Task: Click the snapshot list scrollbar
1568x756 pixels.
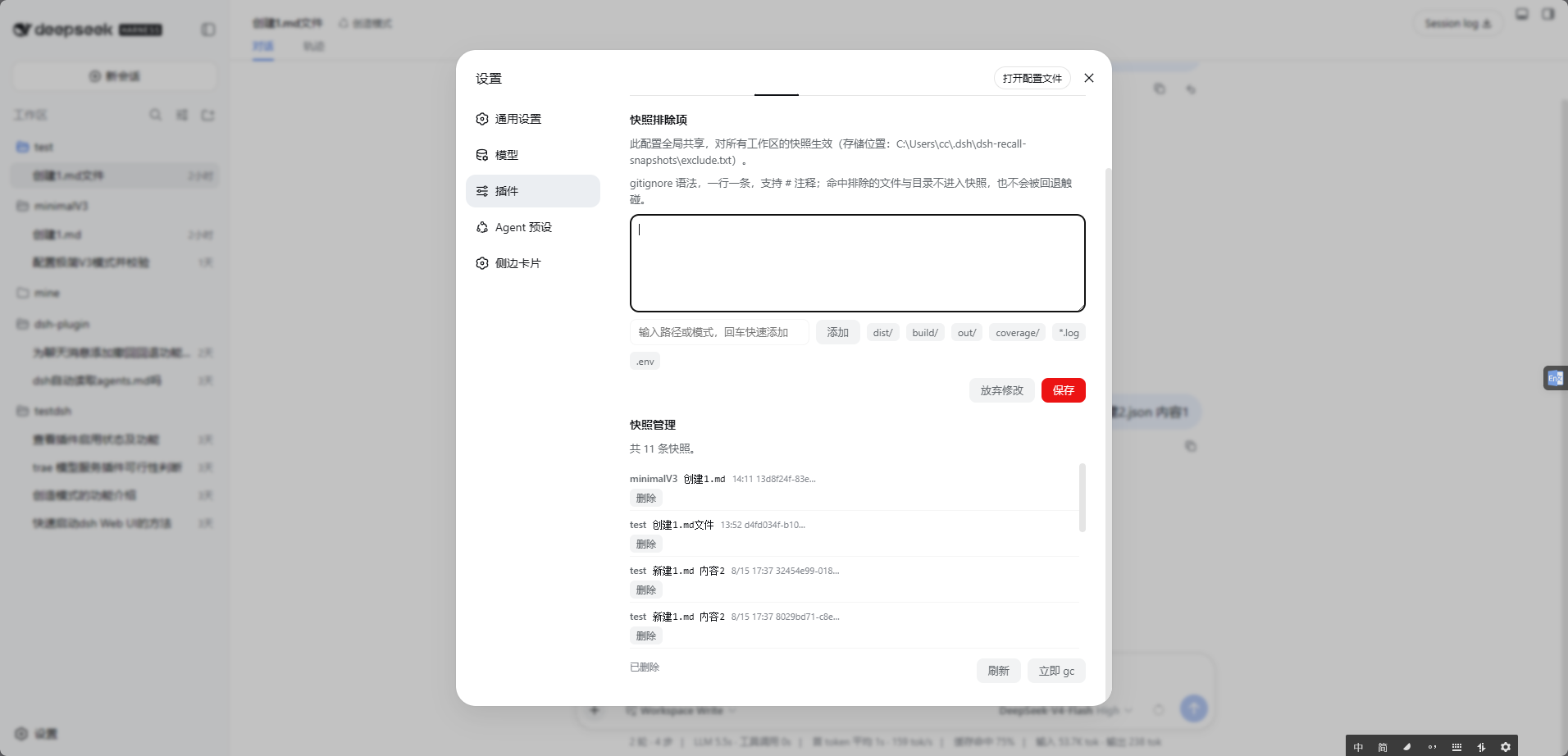Action: click(1083, 498)
